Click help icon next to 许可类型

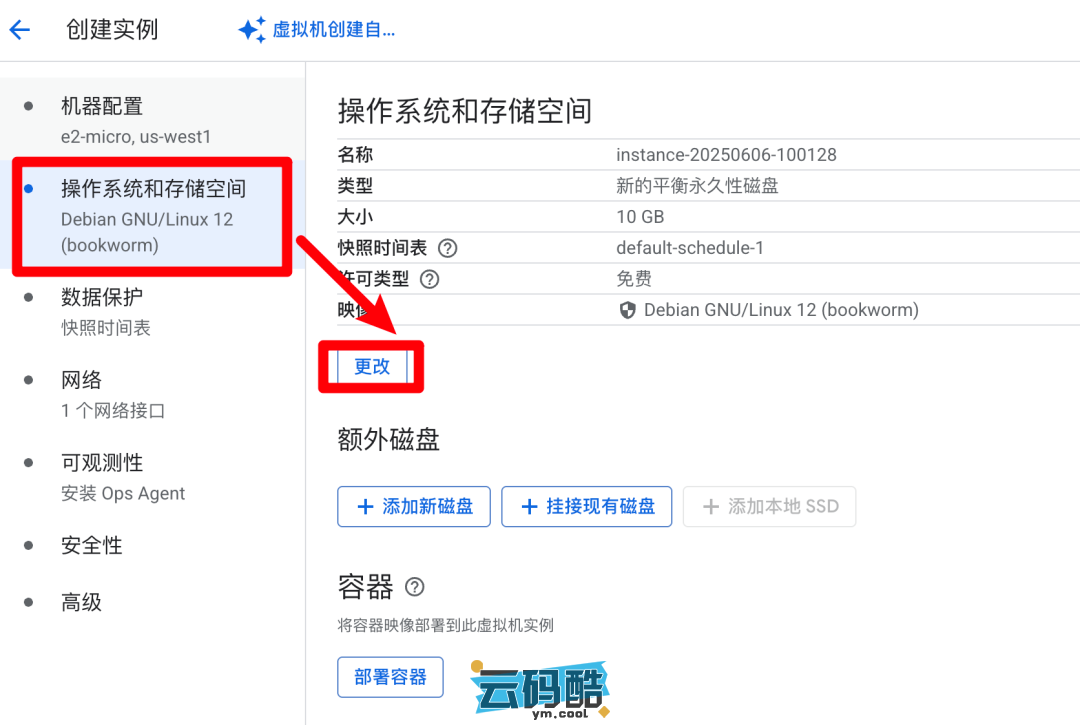click(x=430, y=279)
